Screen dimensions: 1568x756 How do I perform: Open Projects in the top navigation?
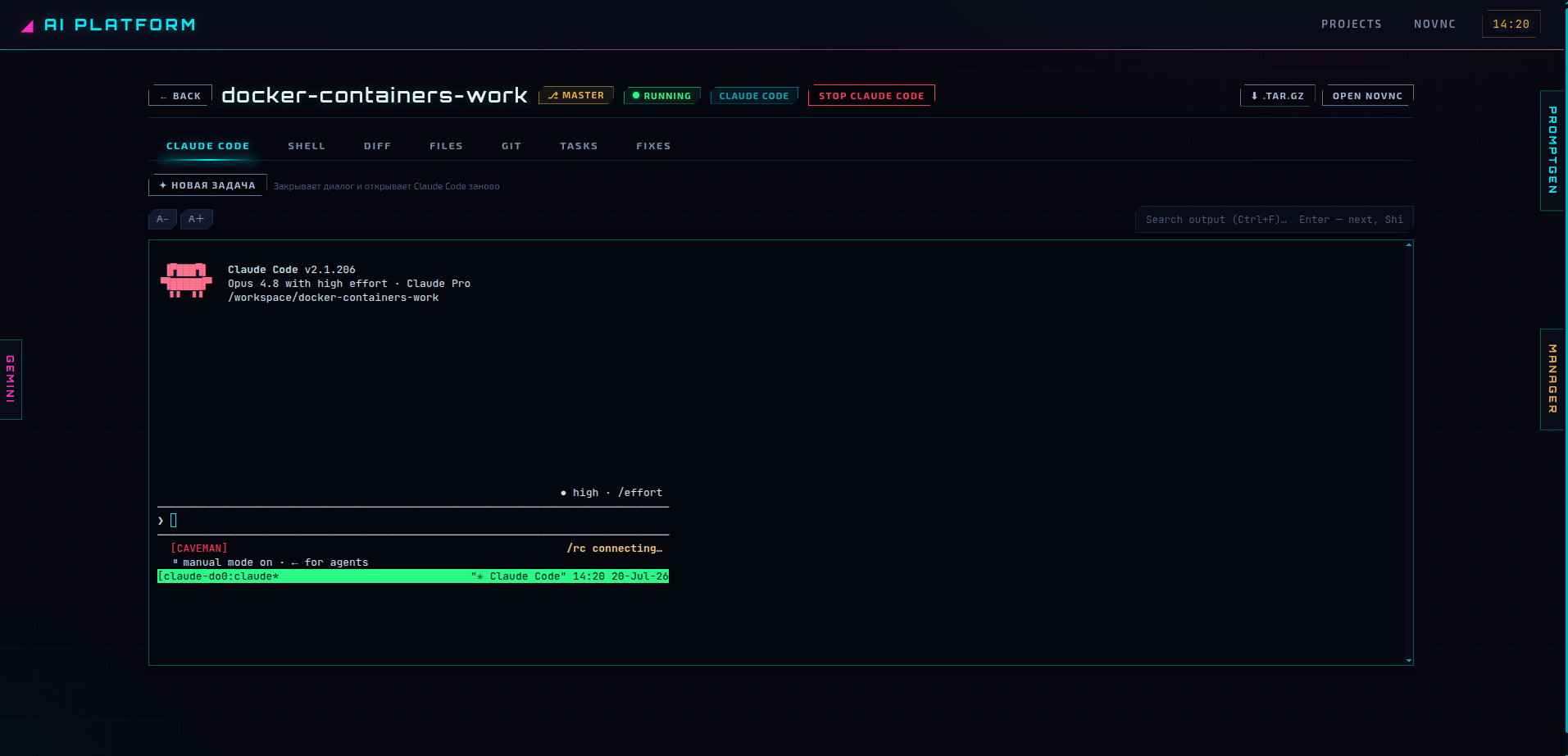[x=1352, y=25]
